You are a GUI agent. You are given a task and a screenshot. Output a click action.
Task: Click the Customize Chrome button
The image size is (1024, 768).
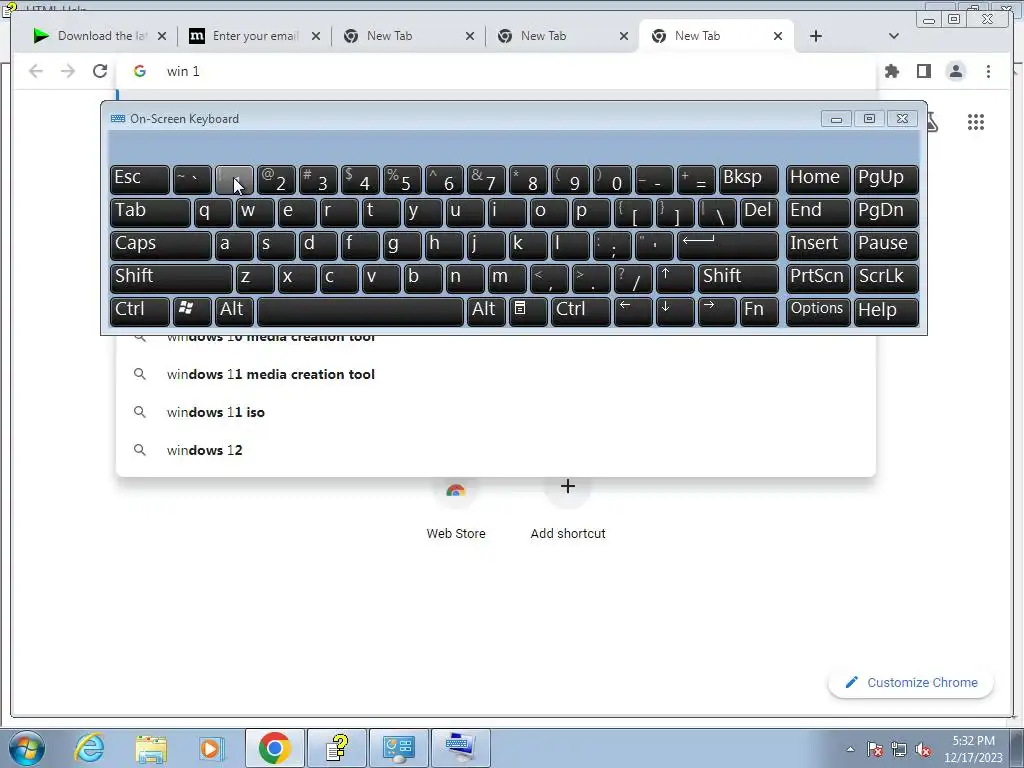coord(911,682)
